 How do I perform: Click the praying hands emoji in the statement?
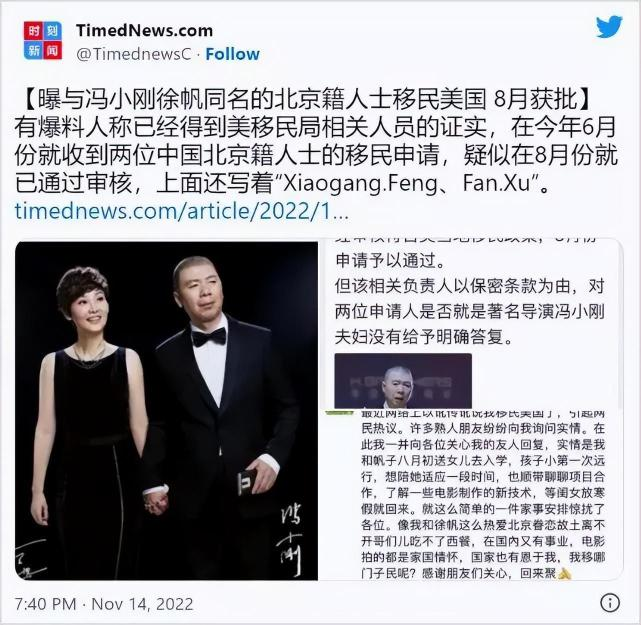click(x=565, y=573)
